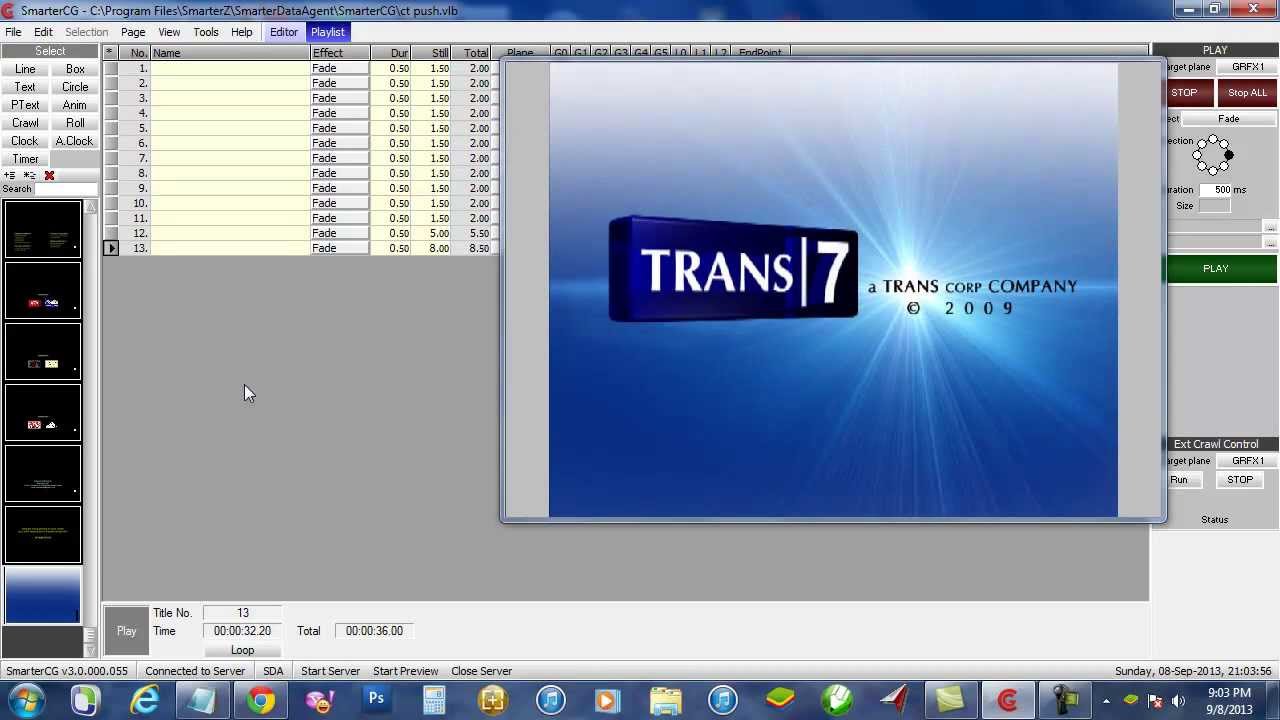Open Photoshop from the taskbar

[376, 700]
